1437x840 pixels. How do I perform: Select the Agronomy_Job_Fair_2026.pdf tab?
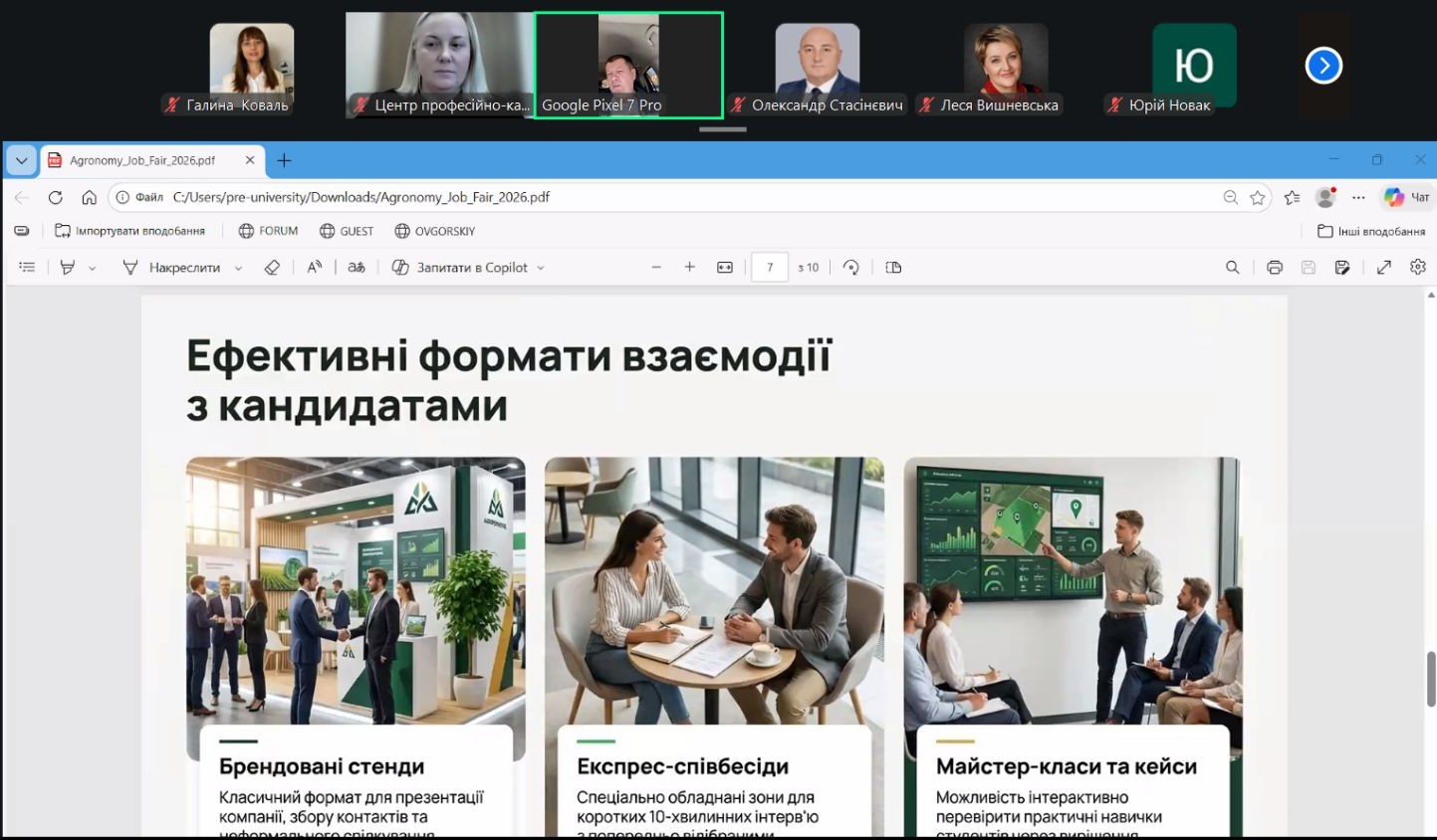pyautogui.click(x=143, y=160)
